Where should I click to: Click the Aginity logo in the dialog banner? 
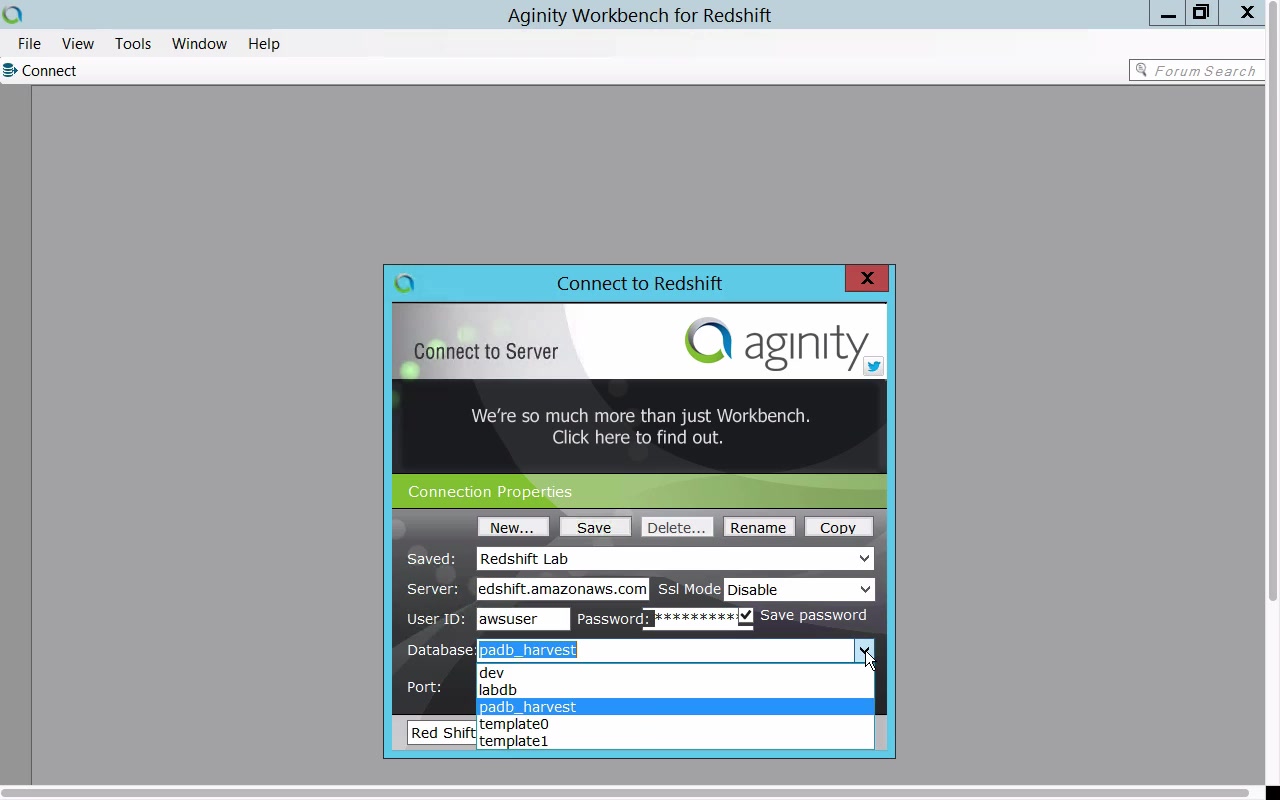(x=777, y=342)
